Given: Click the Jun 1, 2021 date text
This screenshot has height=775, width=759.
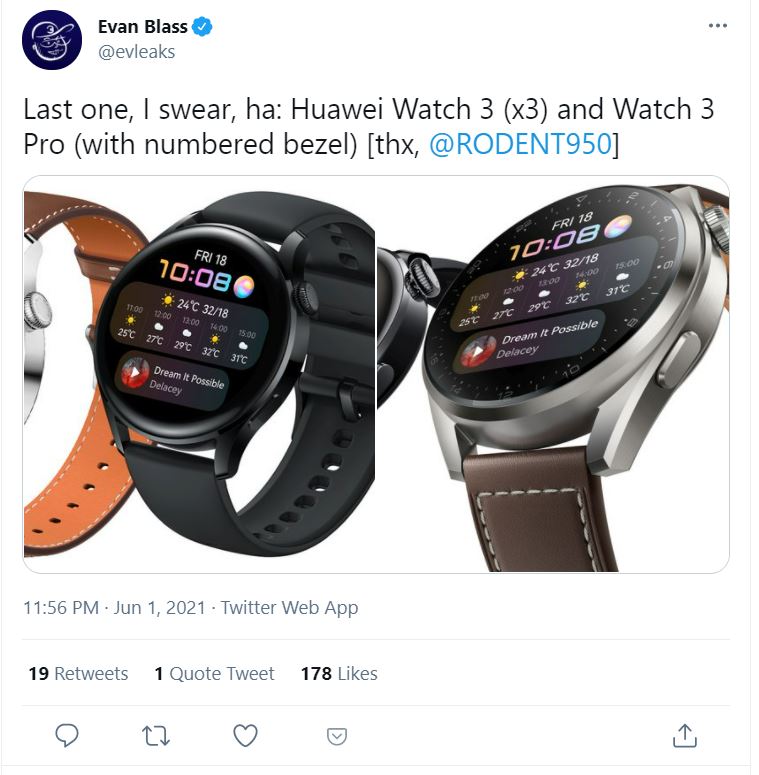Looking at the screenshot, I should (159, 607).
